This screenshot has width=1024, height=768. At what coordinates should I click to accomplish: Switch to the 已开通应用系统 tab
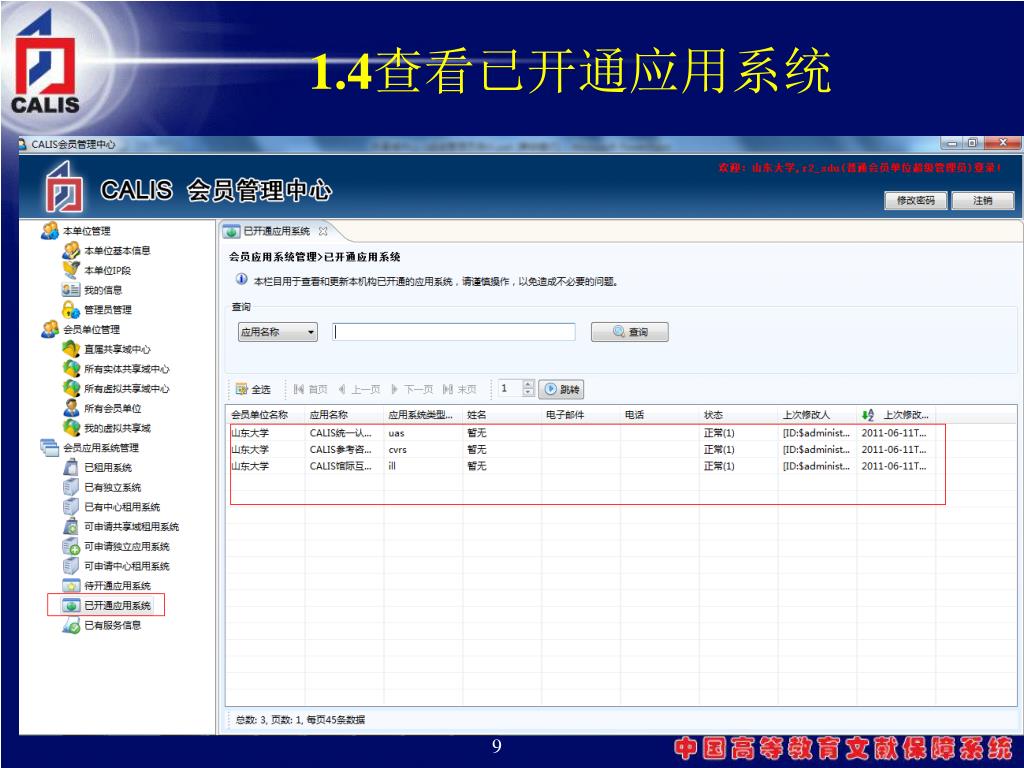pyautogui.click(x=276, y=231)
